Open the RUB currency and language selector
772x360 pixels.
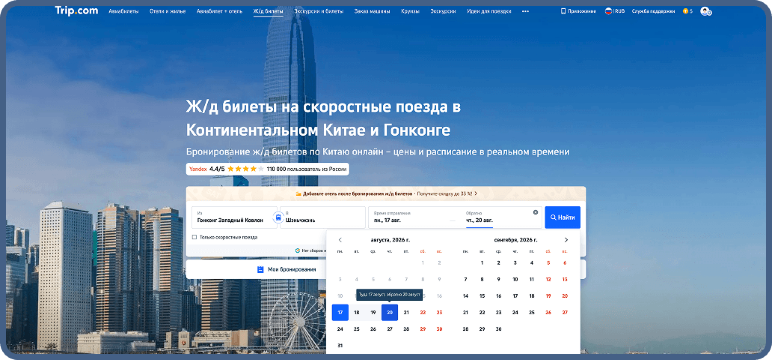(x=615, y=11)
